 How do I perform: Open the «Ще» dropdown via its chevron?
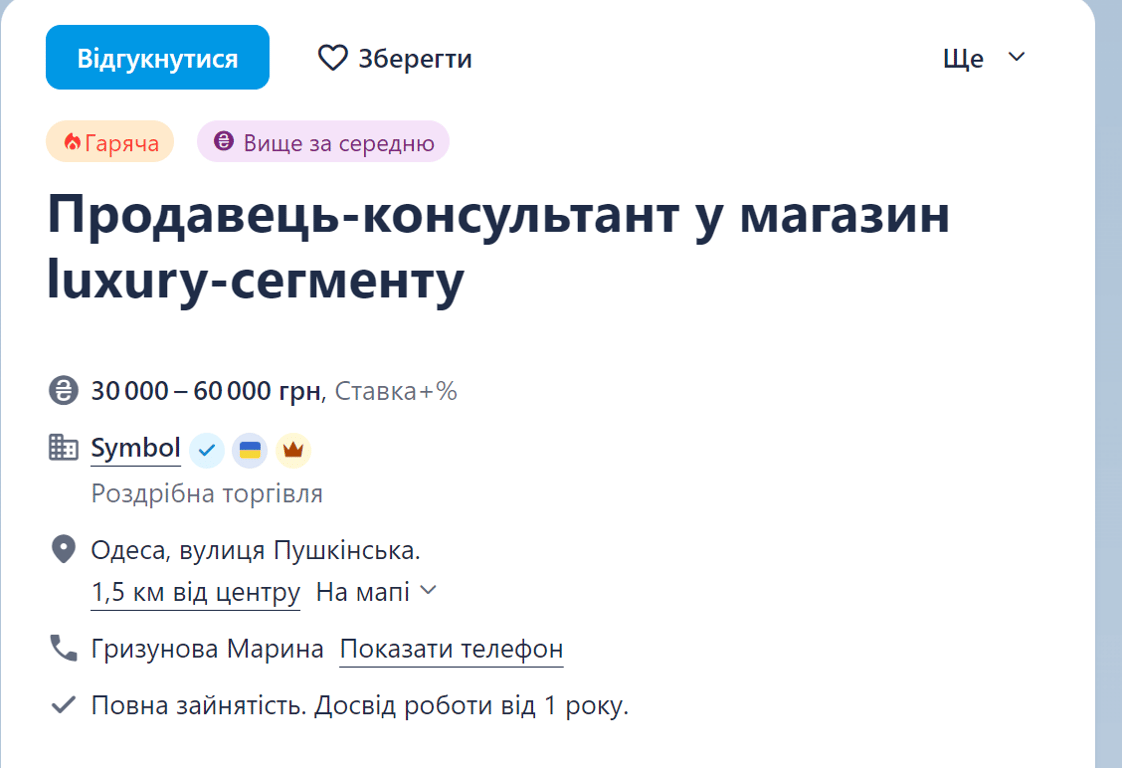click(1016, 58)
